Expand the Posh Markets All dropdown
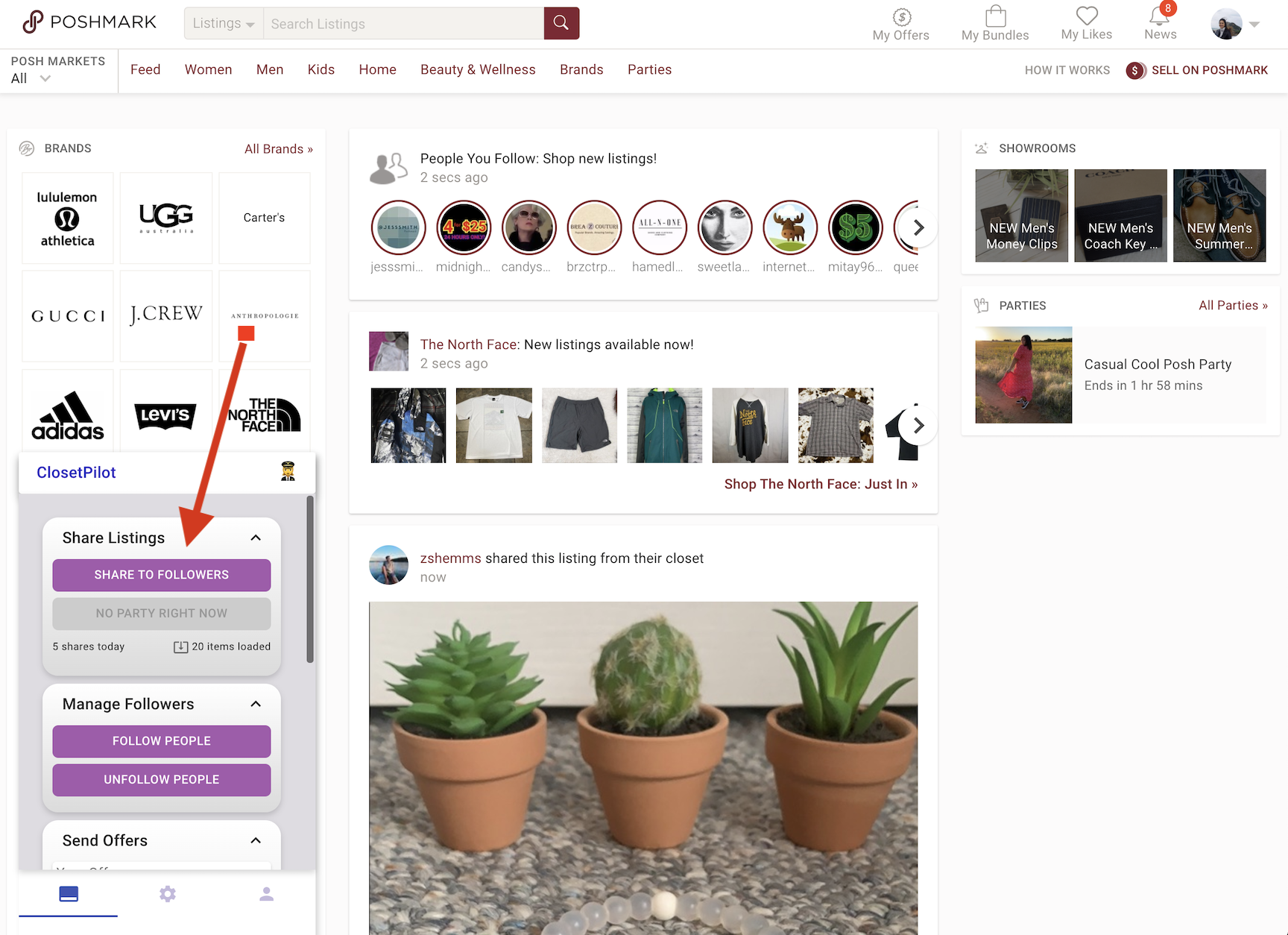Image resolution: width=1288 pixels, height=935 pixels. (31, 78)
